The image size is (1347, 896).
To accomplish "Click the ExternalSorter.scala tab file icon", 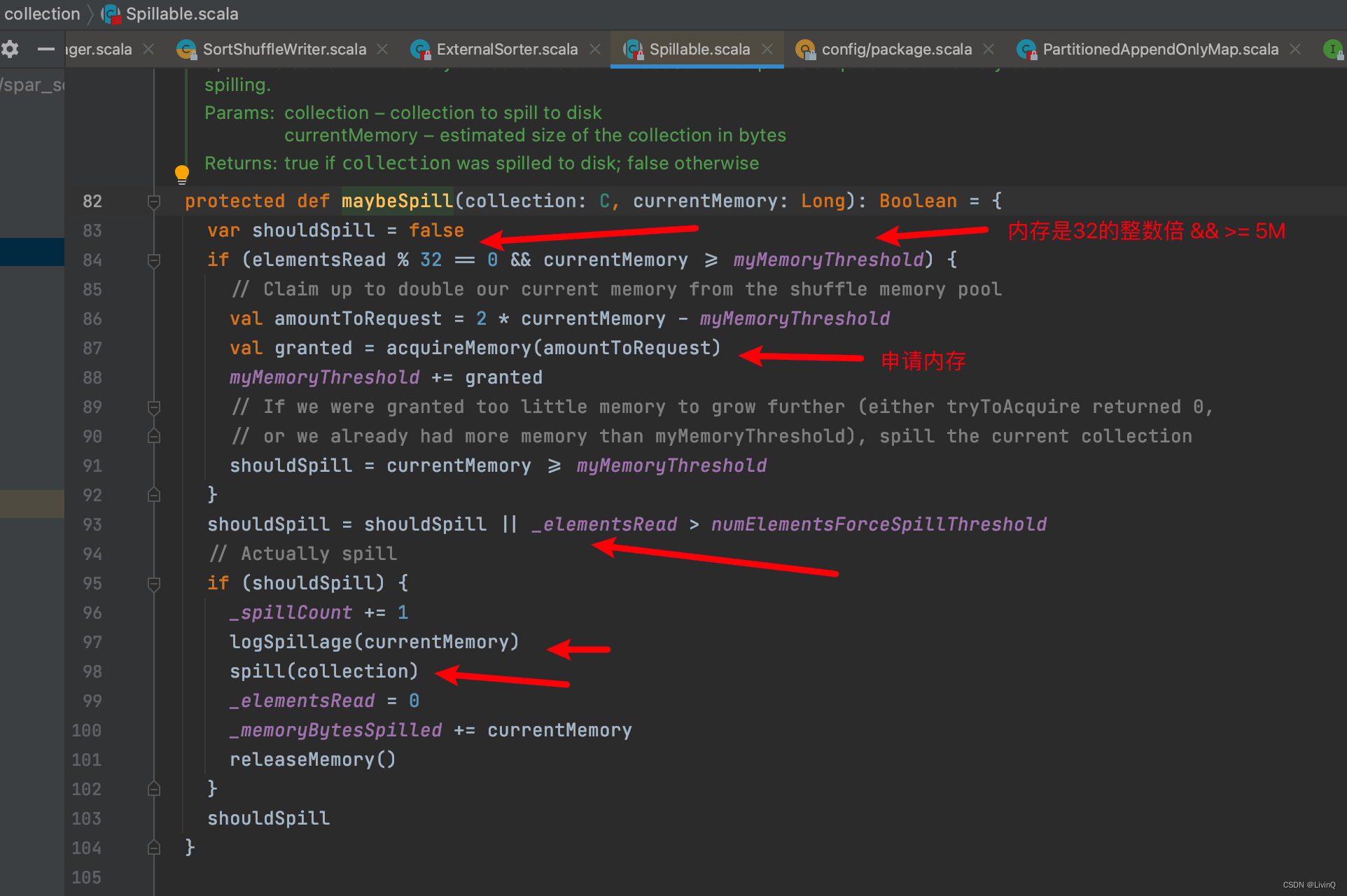I will pyautogui.click(x=420, y=49).
